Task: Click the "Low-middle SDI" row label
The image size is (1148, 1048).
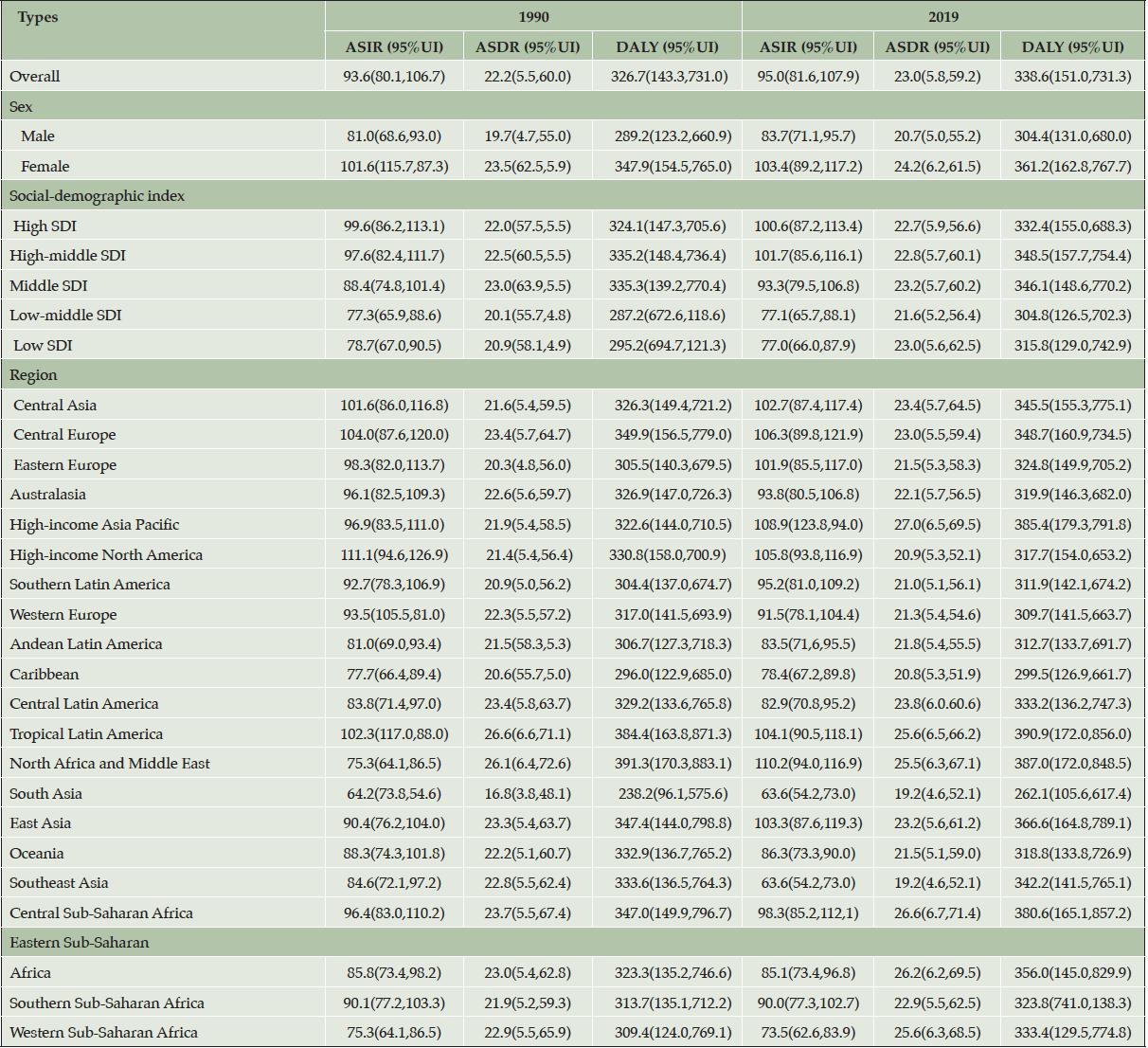Action: (x=65, y=316)
